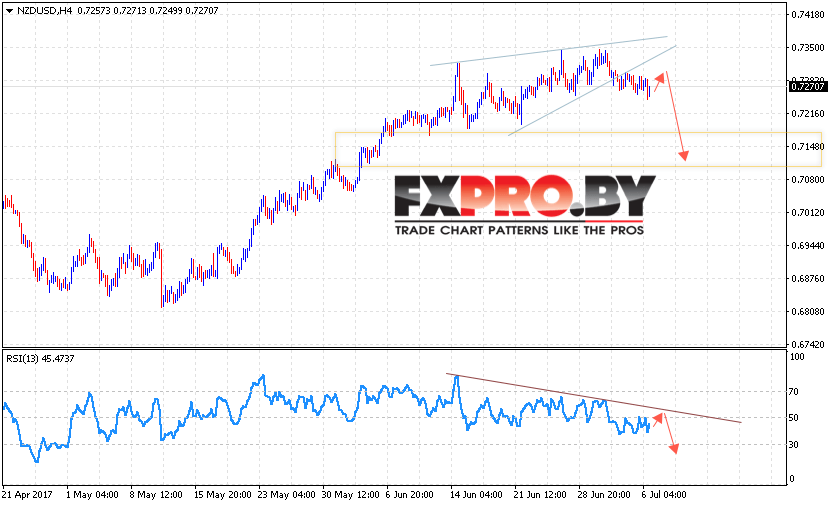Click the RSI(13) 45.4737 indicator label

click(40, 358)
